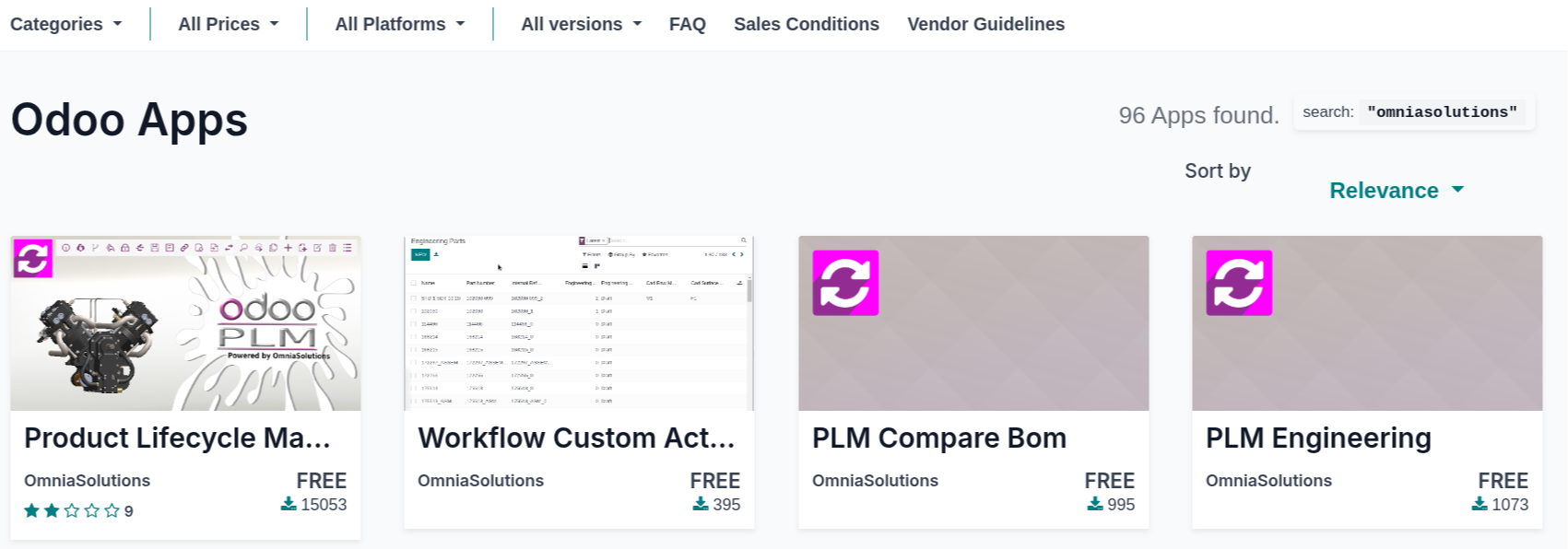The image size is (1568, 549).
Task: Open the Categories dropdown
Action: (x=65, y=25)
